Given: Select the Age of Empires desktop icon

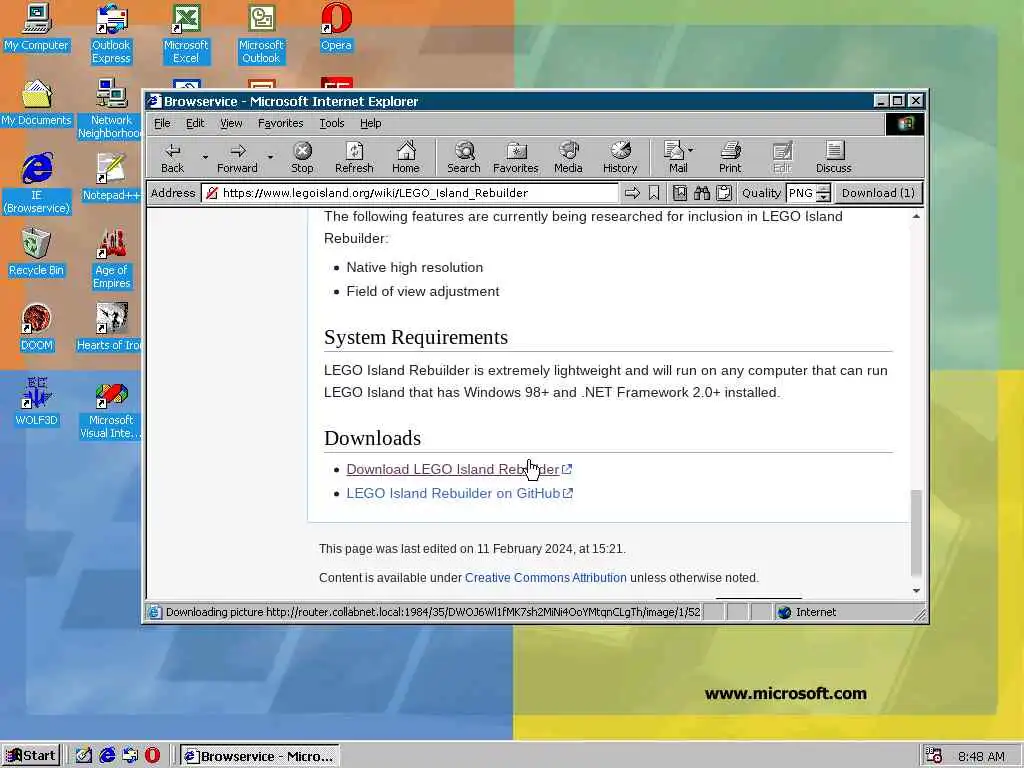Looking at the screenshot, I should 111,259.
